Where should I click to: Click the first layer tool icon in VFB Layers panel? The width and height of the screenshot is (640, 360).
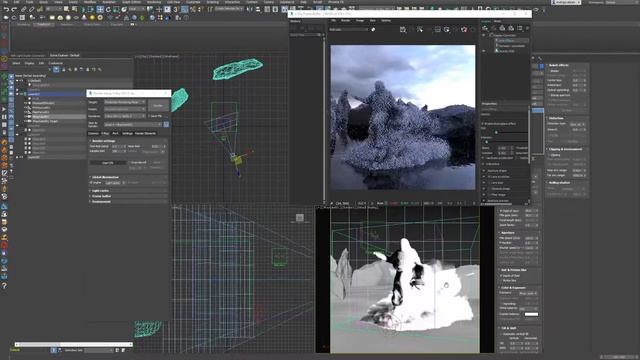click(x=485, y=28)
